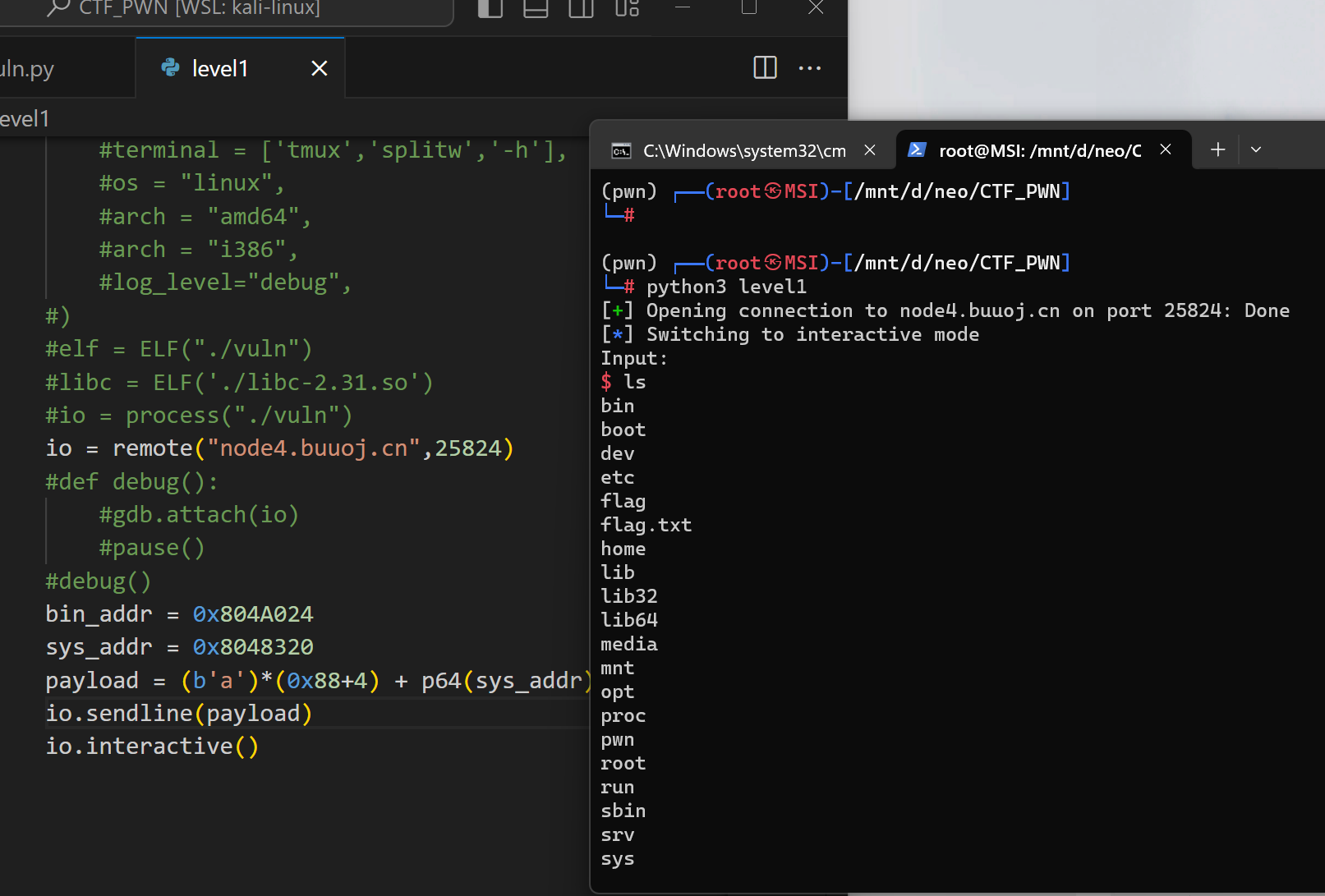Click the python3 level1 command in terminal
This screenshot has height=896, width=1325.
pos(726,287)
